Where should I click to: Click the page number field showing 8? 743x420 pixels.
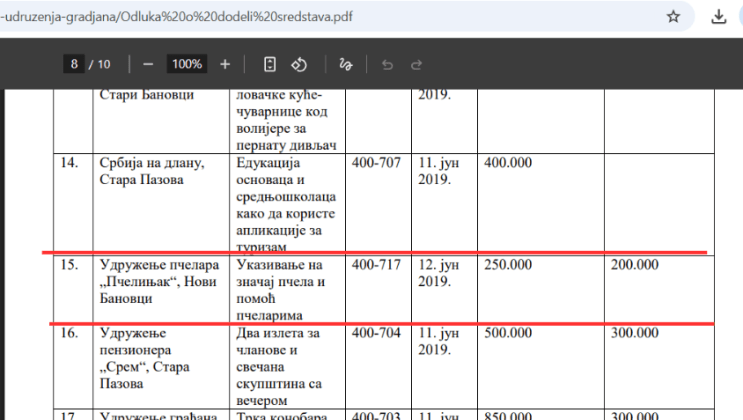pos(74,64)
